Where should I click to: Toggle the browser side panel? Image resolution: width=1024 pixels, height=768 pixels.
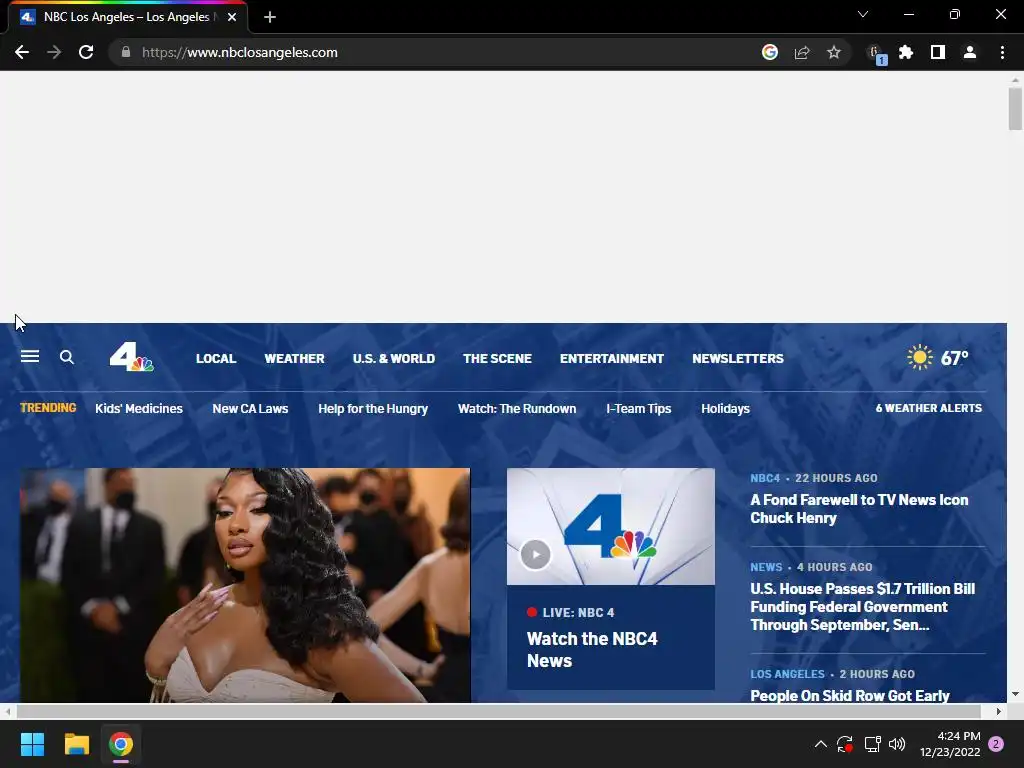[x=938, y=52]
